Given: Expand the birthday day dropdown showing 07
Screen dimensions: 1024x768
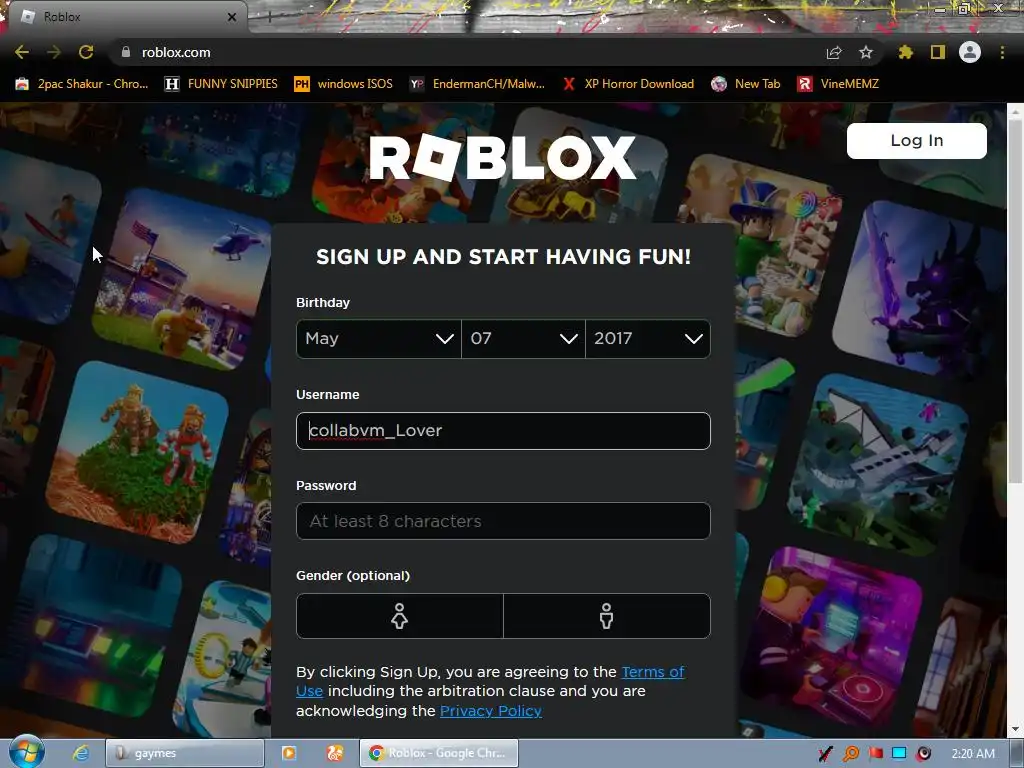Looking at the screenshot, I should tap(523, 338).
